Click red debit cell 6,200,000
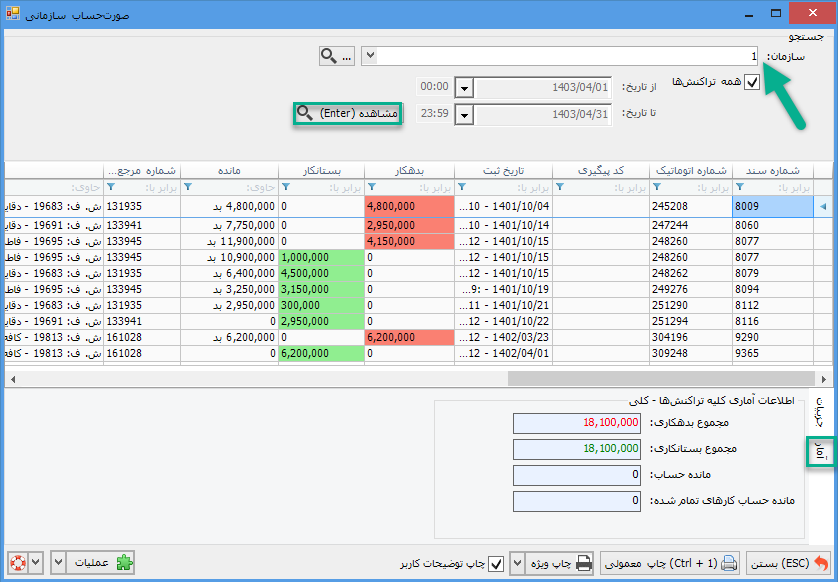Viewport: 838px width, 582px height. 409,337
